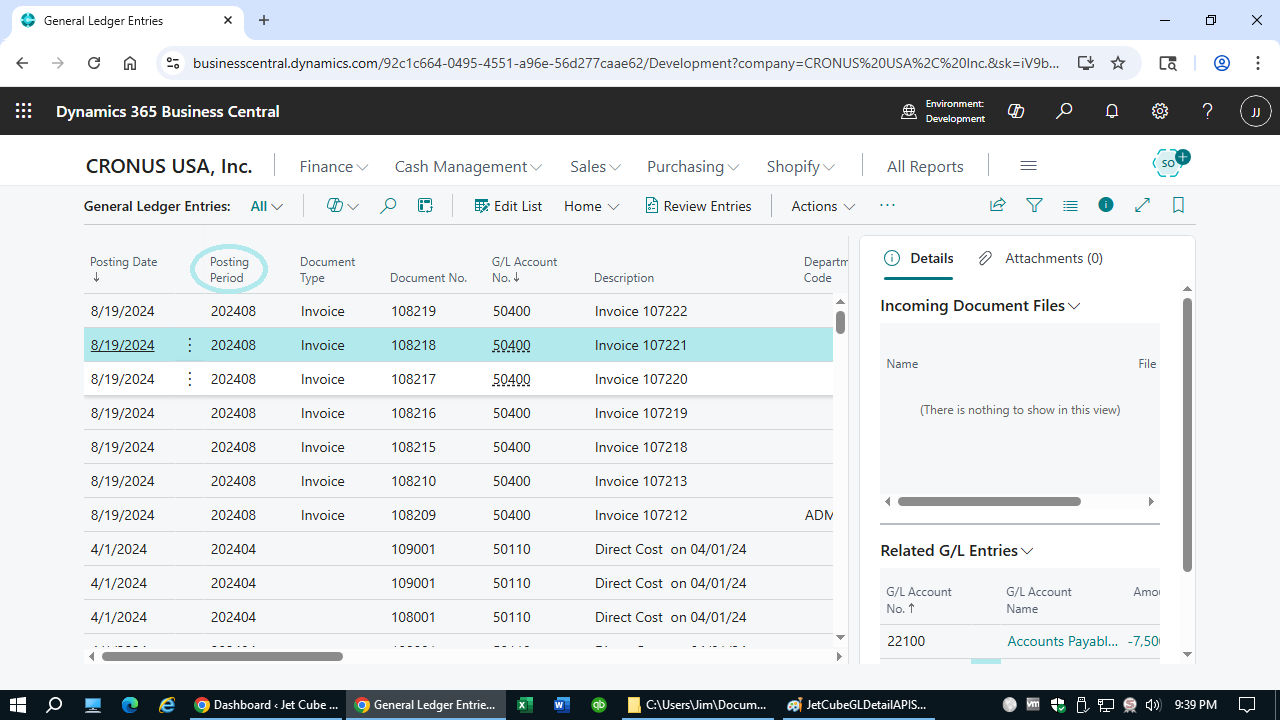1280x720 pixels.
Task: Click G/L account 50400 on selected row
Action: pyautogui.click(x=511, y=345)
